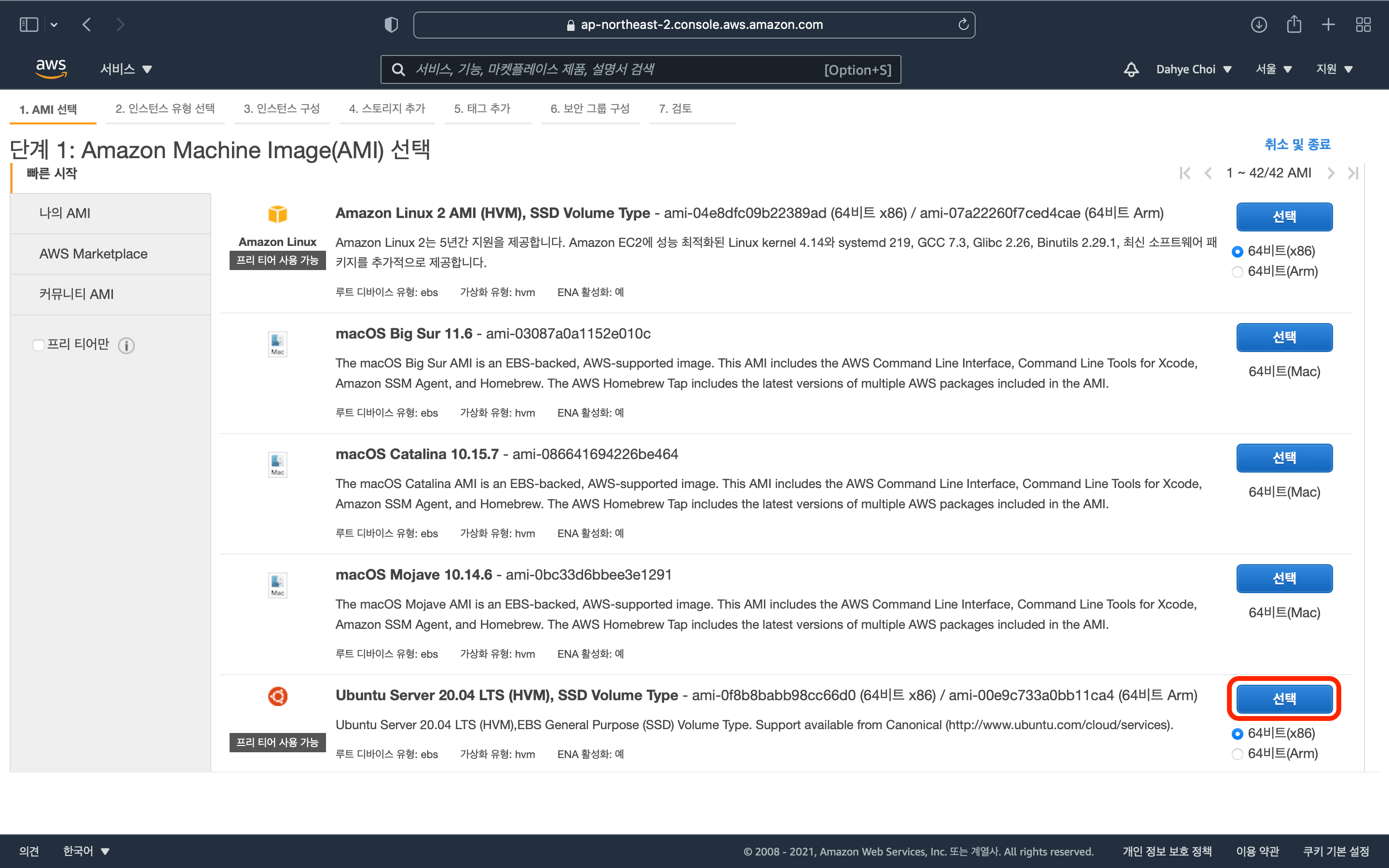Enable 프리 티어만 filter checkbox
This screenshot has height=868, width=1389.
39,345
